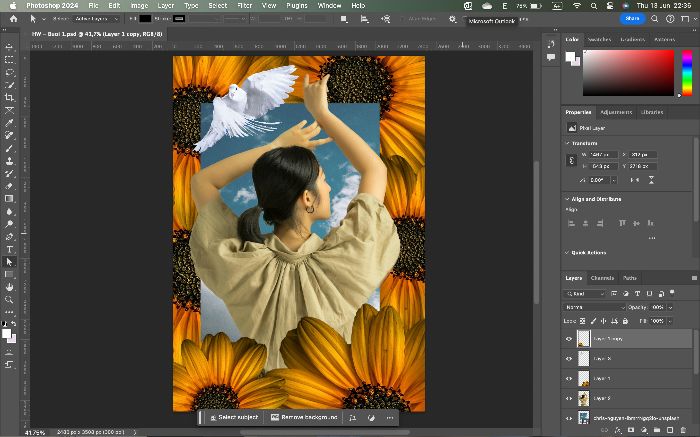This screenshot has width=700, height=437.
Task: Flip the layer vertically in Transform
Action: (651, 180)
